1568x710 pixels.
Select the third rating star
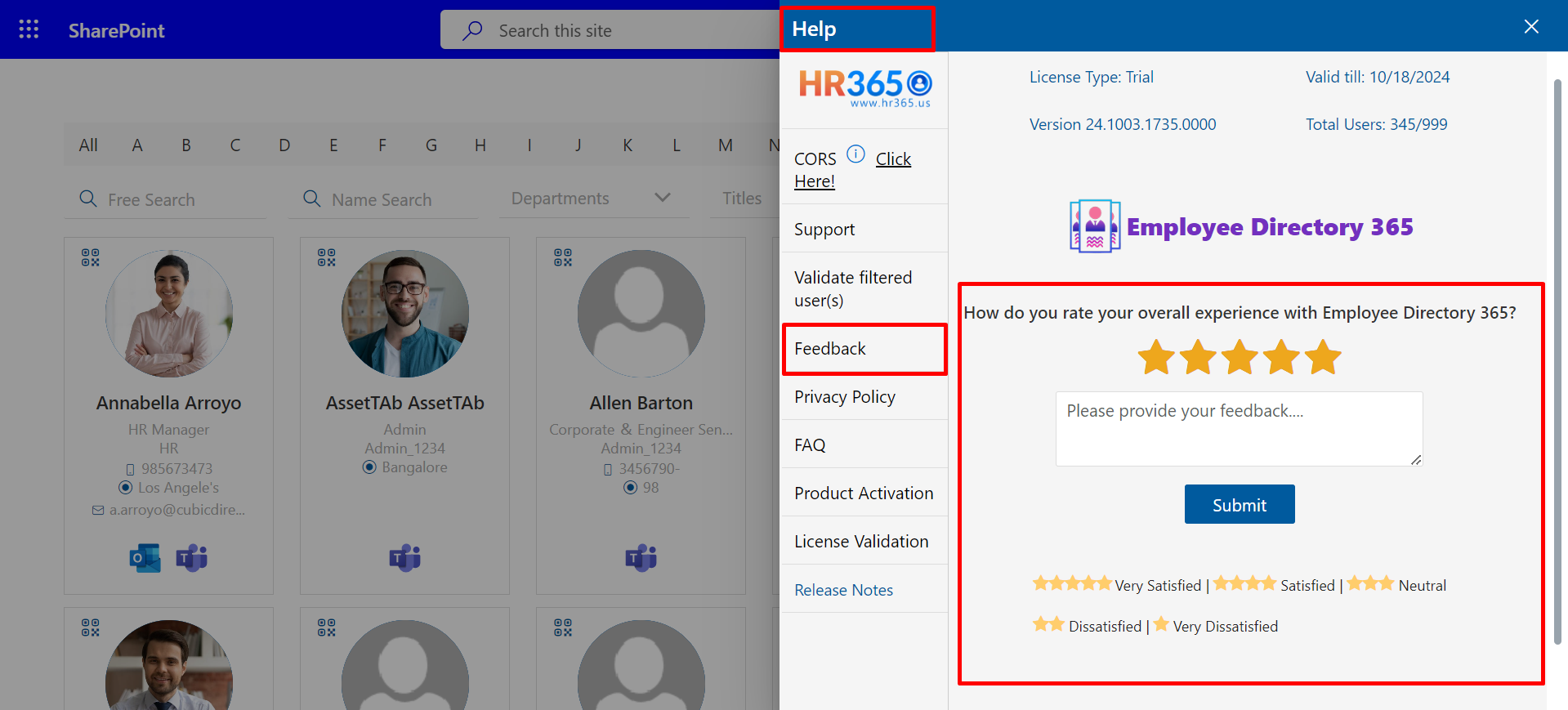click(1240, 357)
